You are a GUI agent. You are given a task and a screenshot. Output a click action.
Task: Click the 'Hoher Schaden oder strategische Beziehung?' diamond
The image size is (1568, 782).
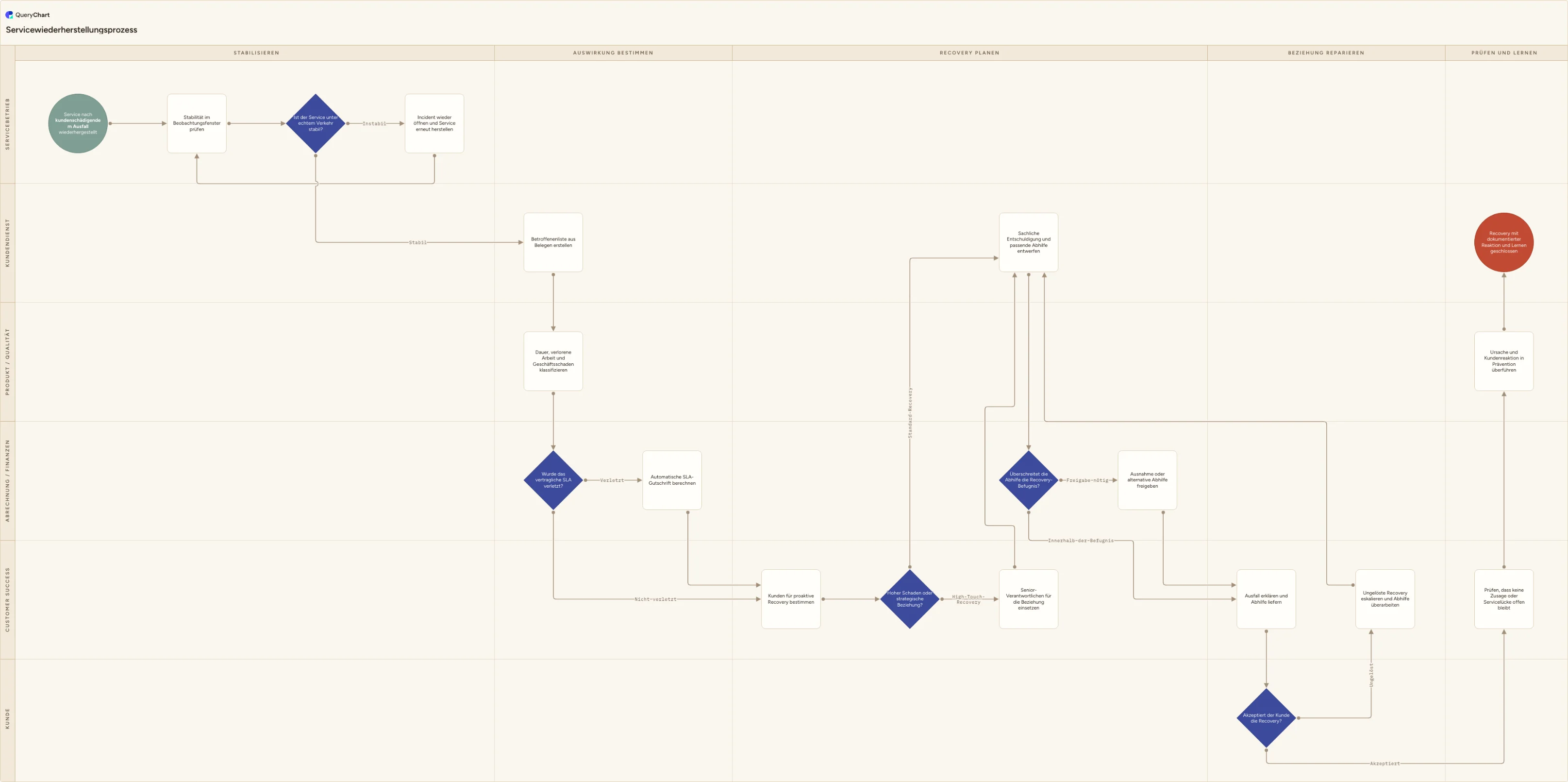pos(910,599)
